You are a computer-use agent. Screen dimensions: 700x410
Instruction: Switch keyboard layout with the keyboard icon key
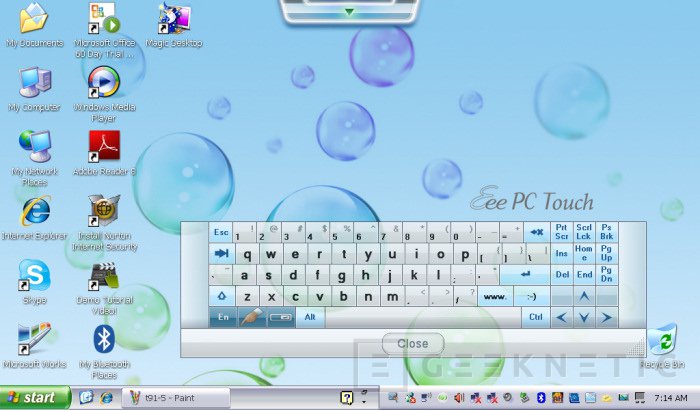(x=281, y=317)
